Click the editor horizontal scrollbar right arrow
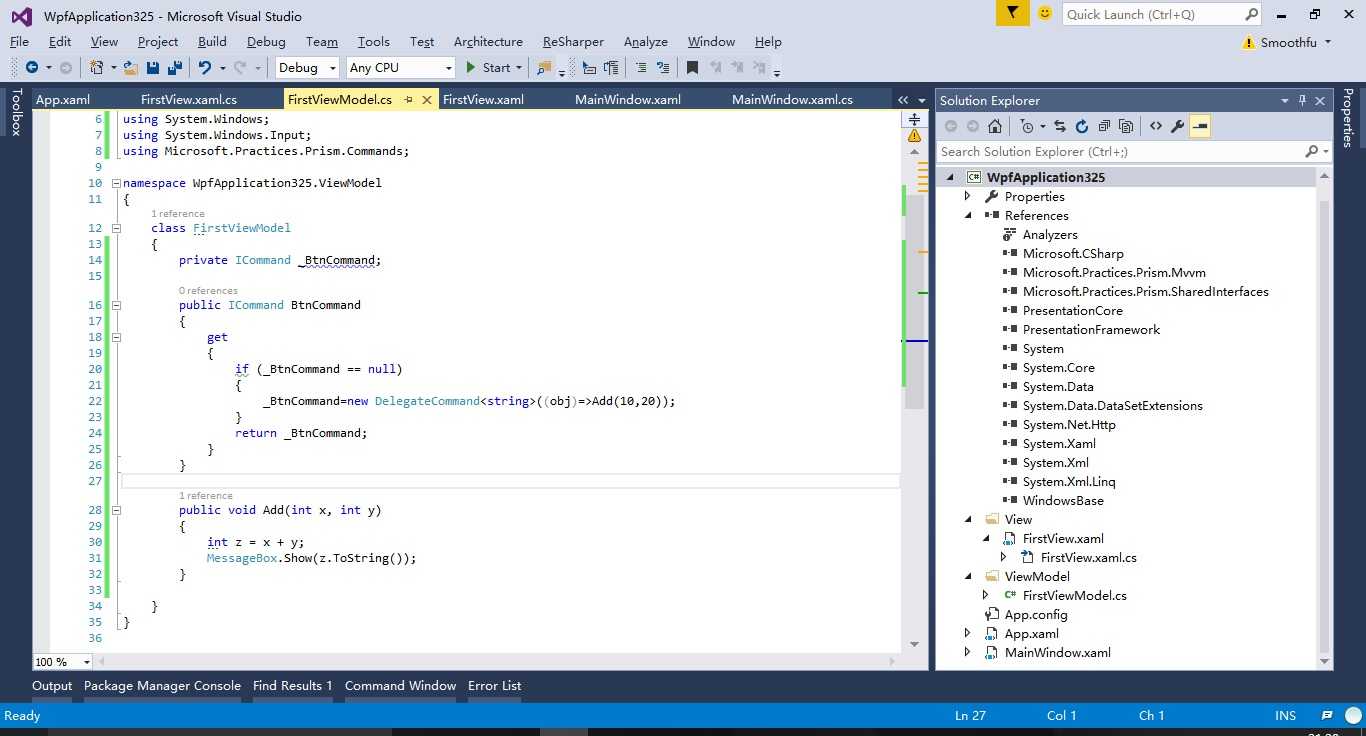1366x736 pixels. [x=894, y=662]
